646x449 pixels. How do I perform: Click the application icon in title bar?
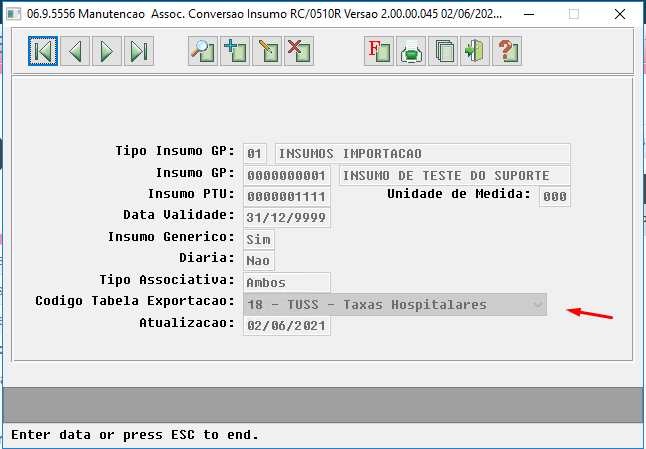pyautogui.click(x=14, y=14)
